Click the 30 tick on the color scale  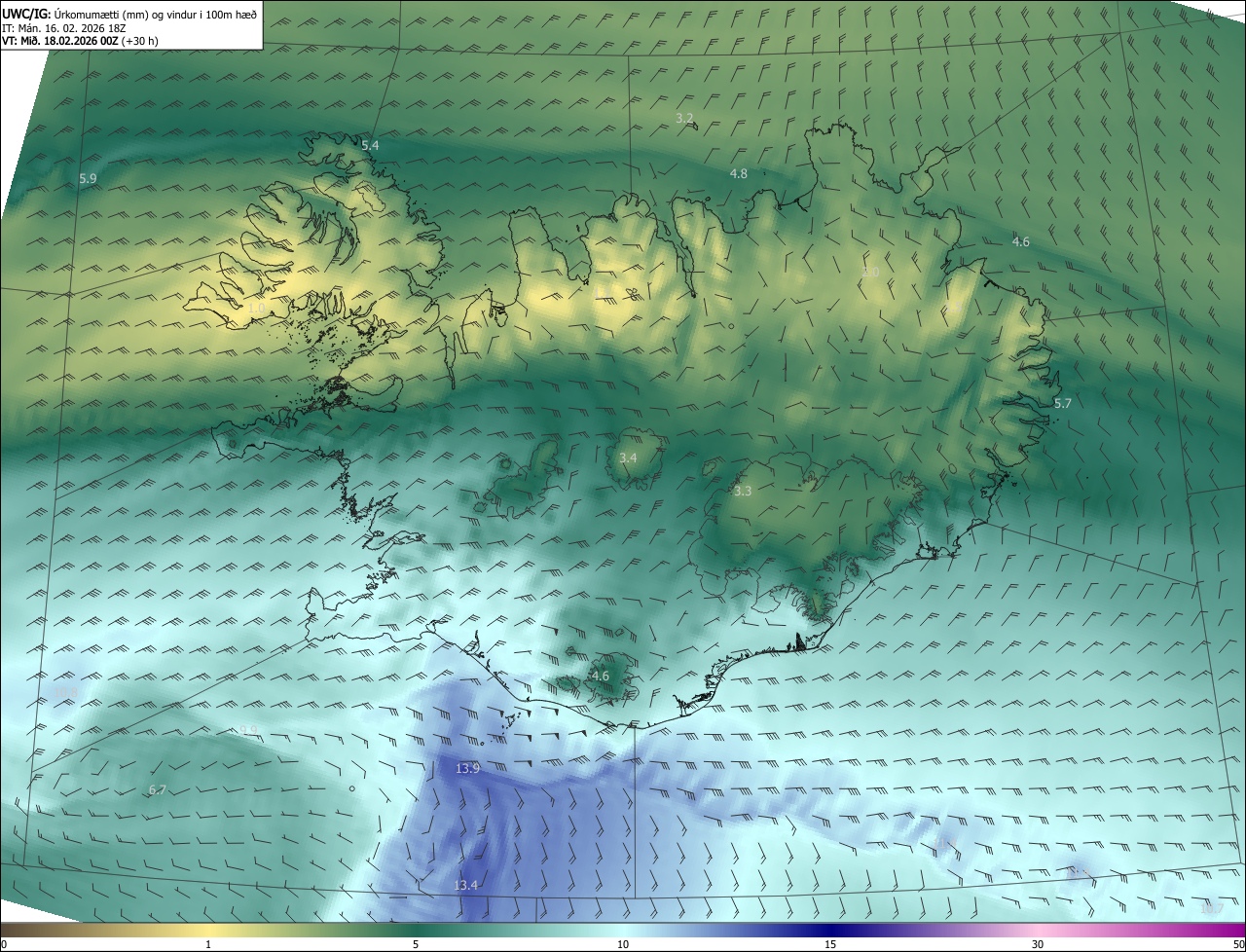tap(1038, 945)
